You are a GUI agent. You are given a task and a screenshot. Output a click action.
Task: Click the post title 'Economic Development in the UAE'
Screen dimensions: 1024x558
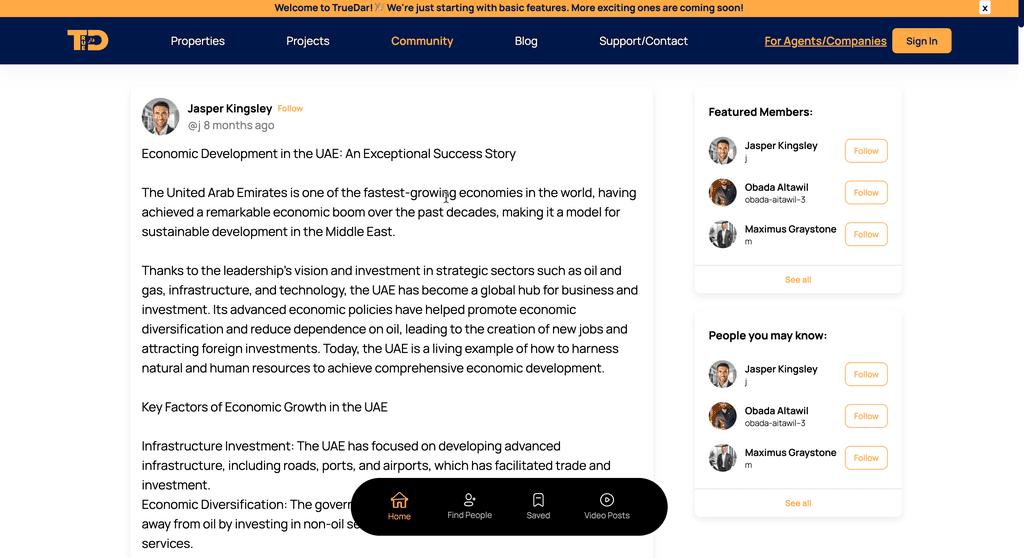coord(328,154)
